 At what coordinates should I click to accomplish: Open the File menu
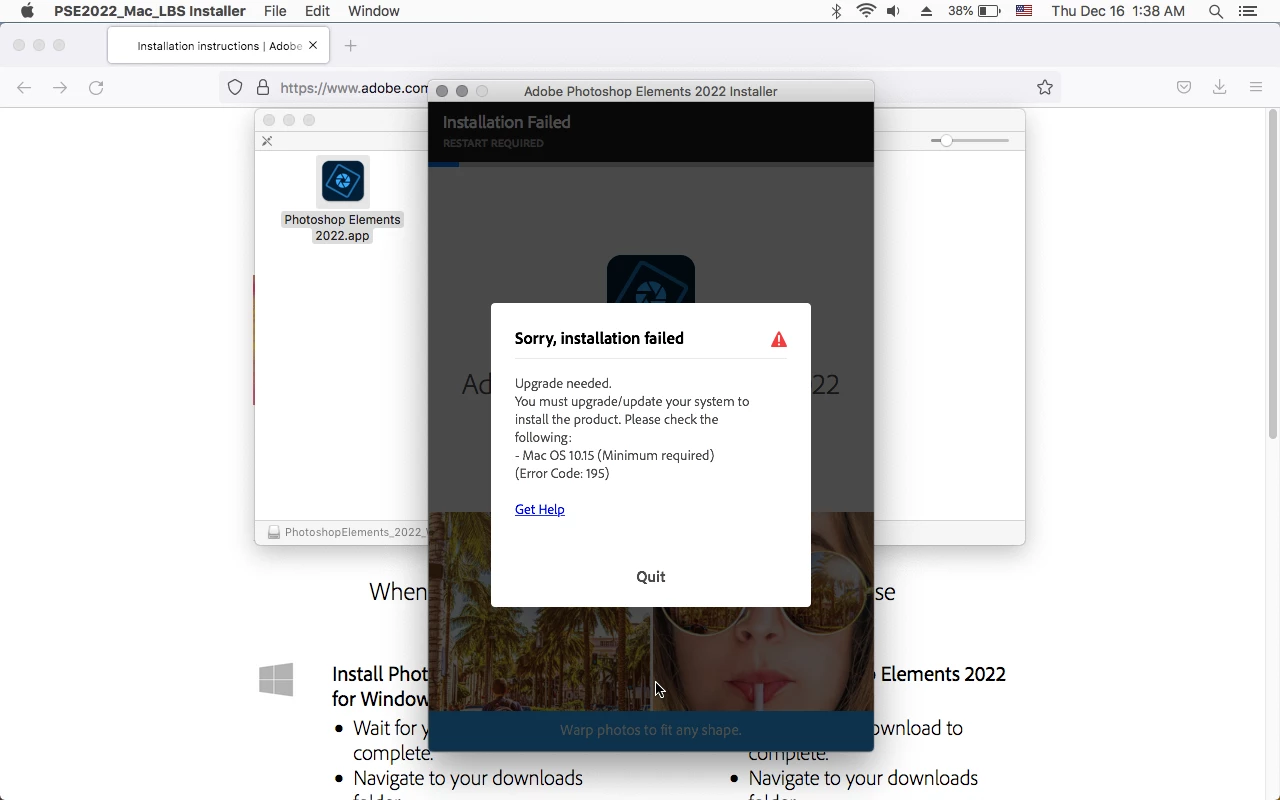[275, 11]
